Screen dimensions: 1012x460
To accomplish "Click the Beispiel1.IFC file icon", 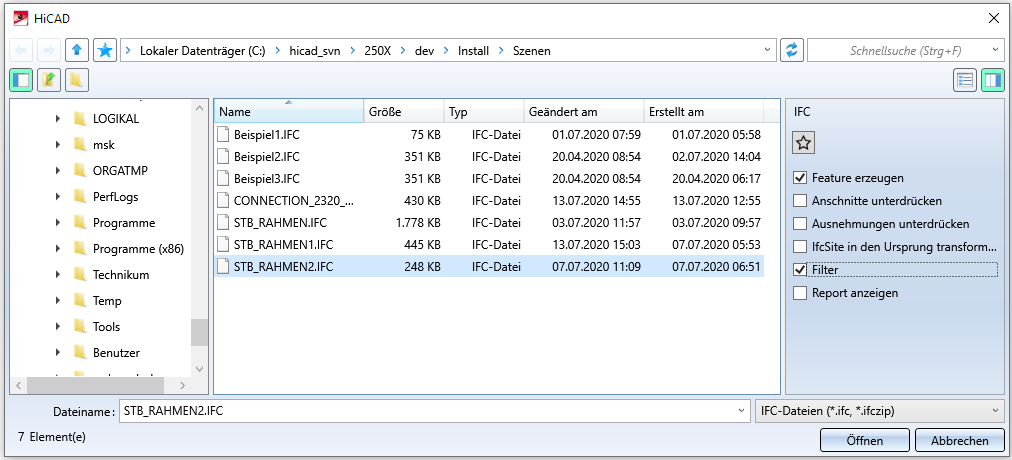I will pos(223,135).
